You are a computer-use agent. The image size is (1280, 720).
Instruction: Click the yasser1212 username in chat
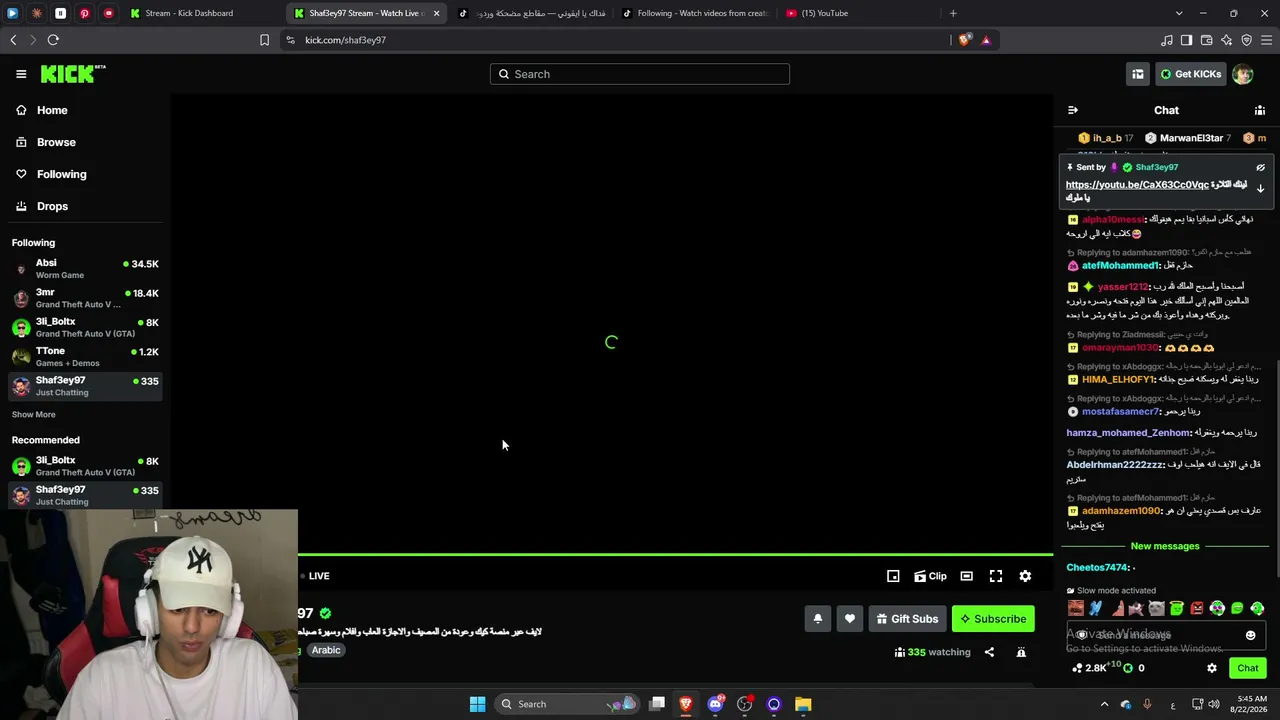pyautogui.click(x=1123, y=287)
